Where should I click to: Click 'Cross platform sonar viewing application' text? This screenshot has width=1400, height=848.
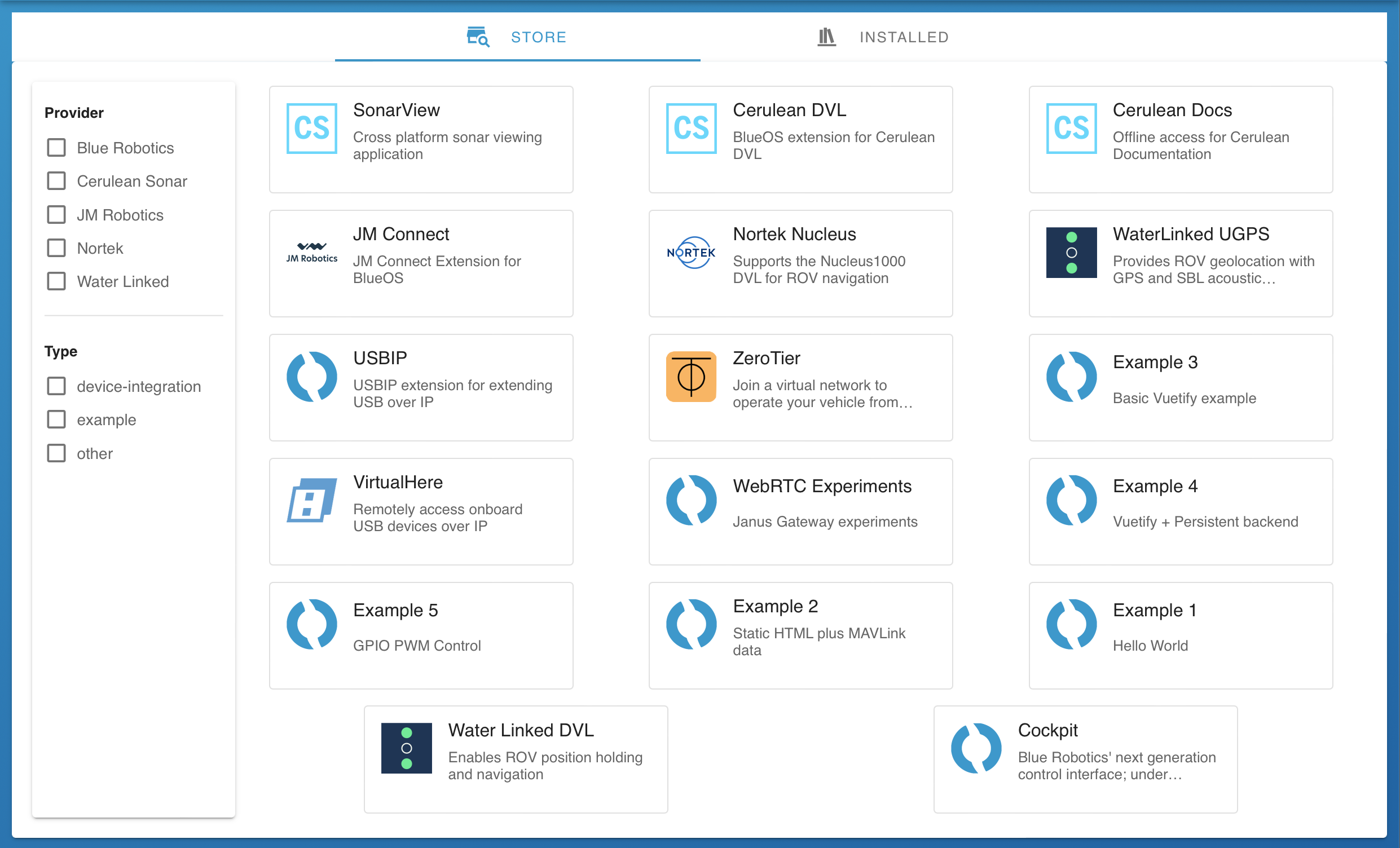click(x=447, y=145)
